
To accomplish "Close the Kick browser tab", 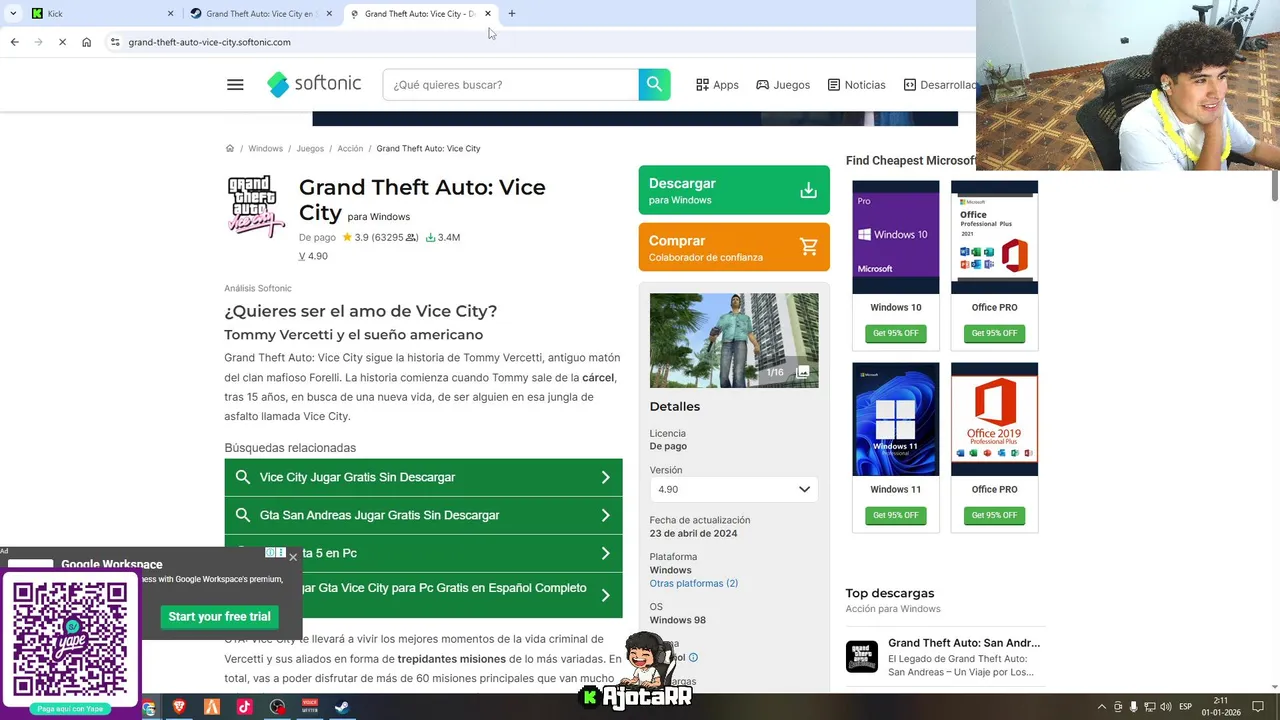I will coord(170,14).
